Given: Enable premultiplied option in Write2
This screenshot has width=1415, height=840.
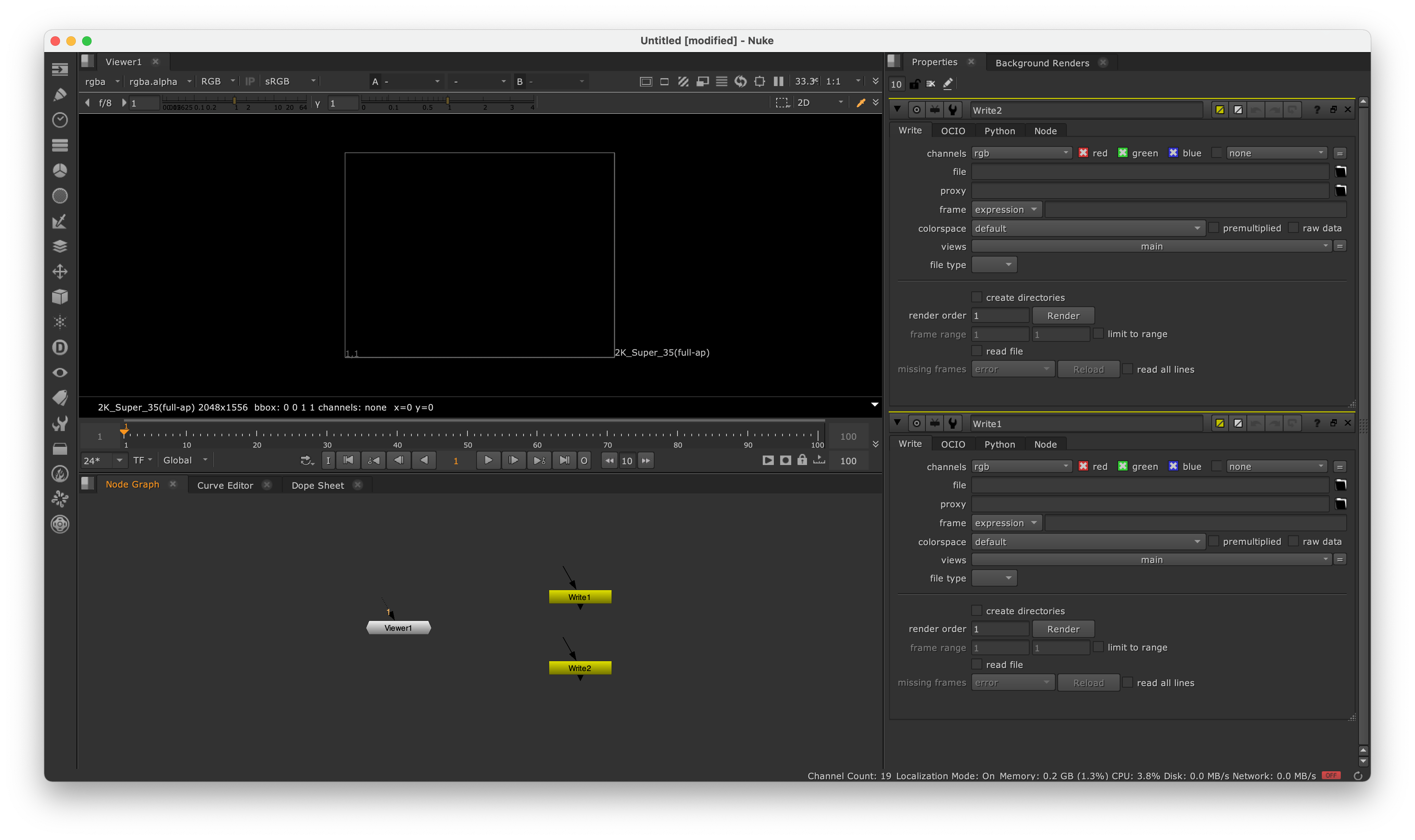Looking at the screenshot, I should (1214, 227).
